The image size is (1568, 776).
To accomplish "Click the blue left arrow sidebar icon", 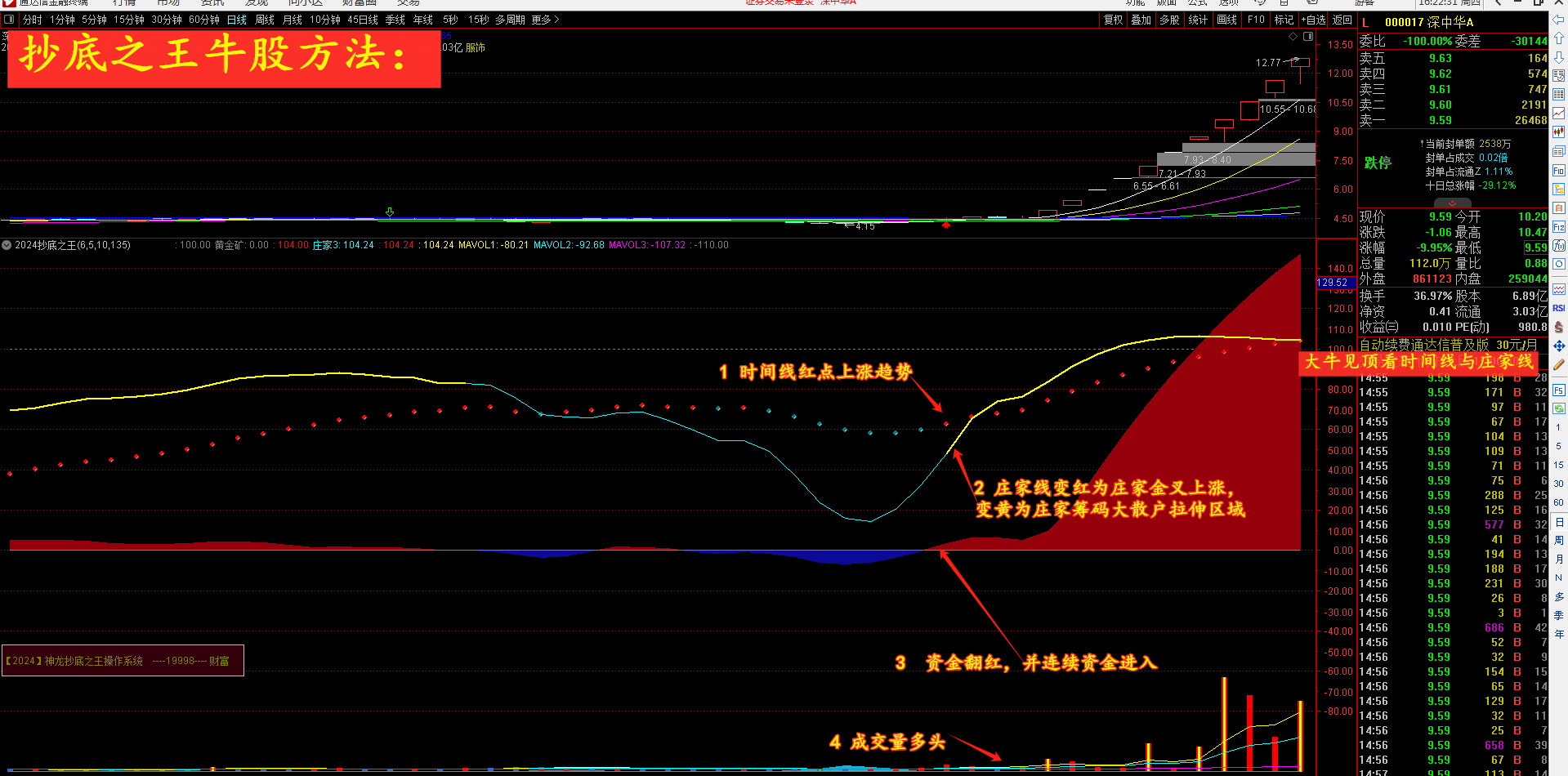I will pyautogui.click(x=1559, y=20).
